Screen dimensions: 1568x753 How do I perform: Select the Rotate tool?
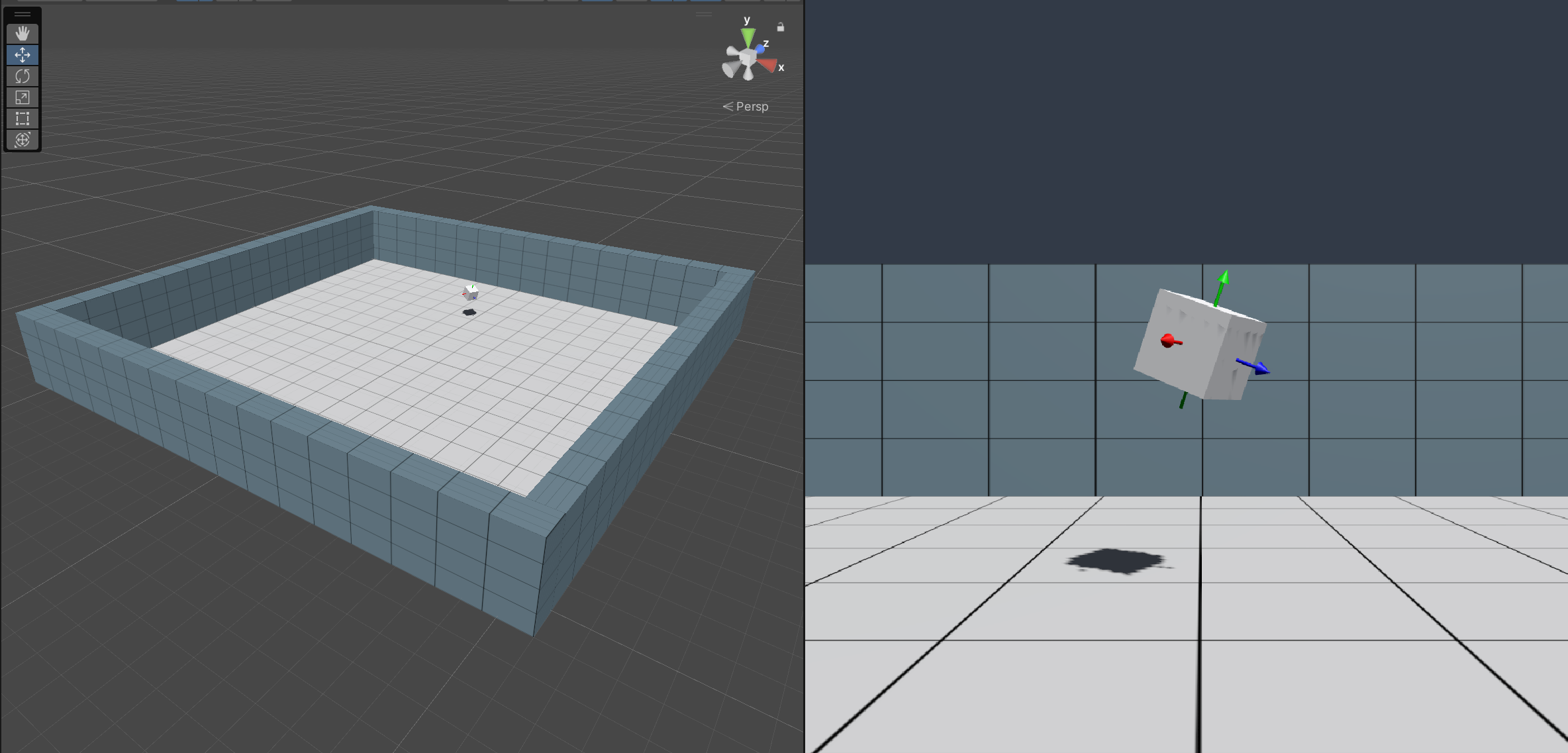tap(22, 76)
